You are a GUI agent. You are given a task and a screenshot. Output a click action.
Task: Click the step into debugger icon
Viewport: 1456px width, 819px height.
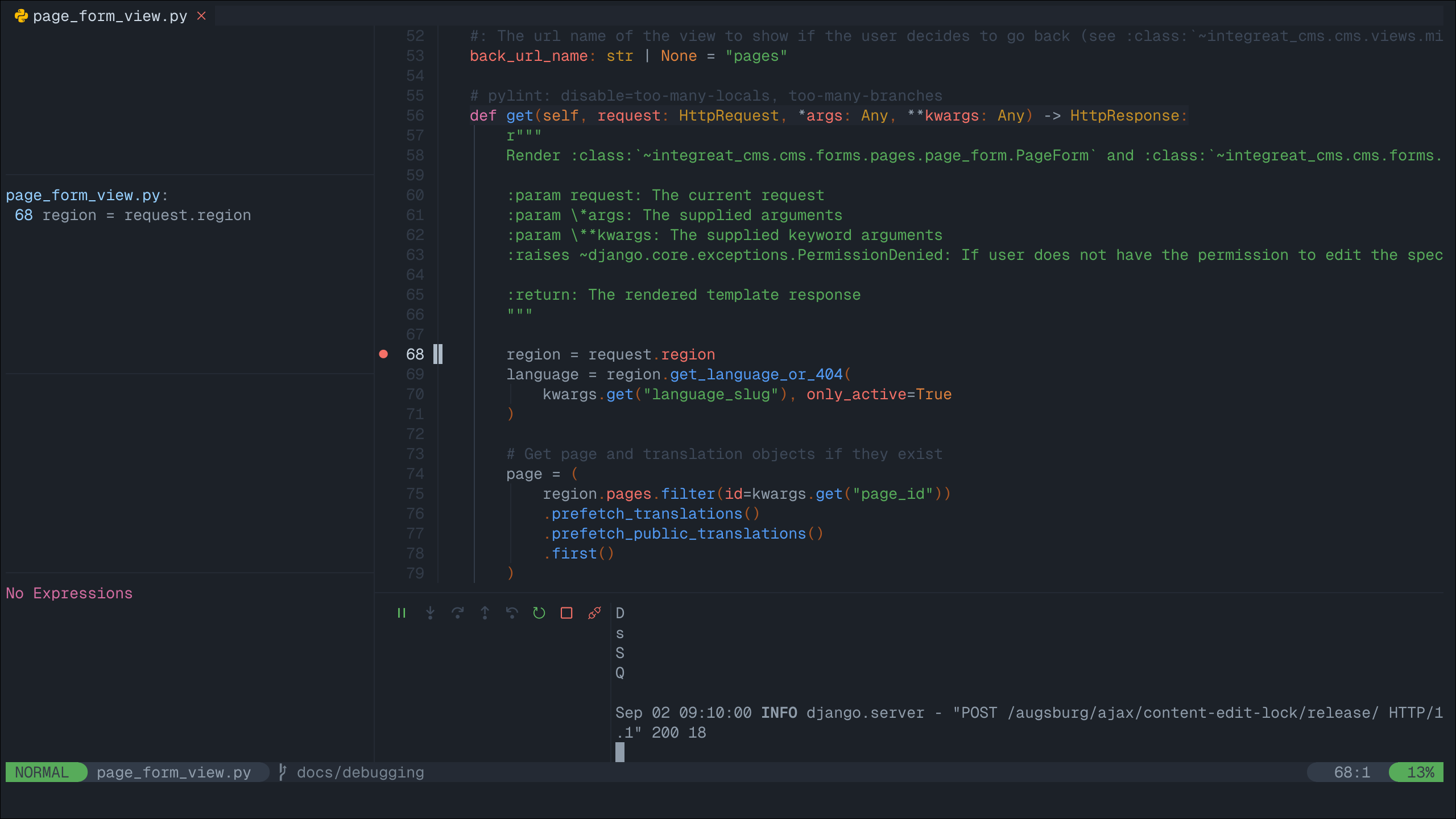pyautogui.click(x=430, y=613)
